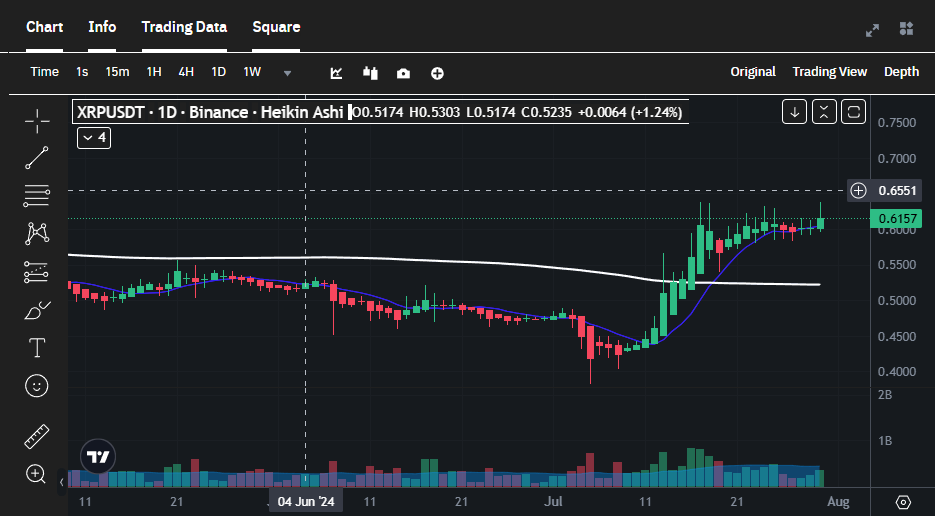Screen dimensions: 935x516
Task: Expand chart to fullscreen
Action: click(872, 30)
